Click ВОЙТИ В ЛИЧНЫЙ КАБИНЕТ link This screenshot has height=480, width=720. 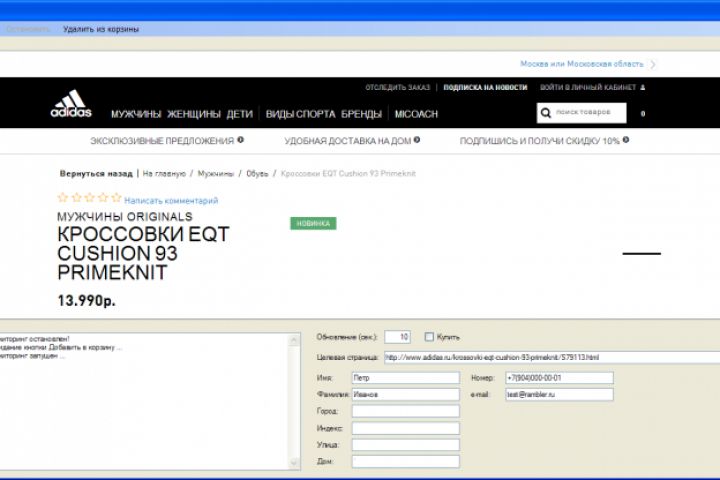(588, 87)
